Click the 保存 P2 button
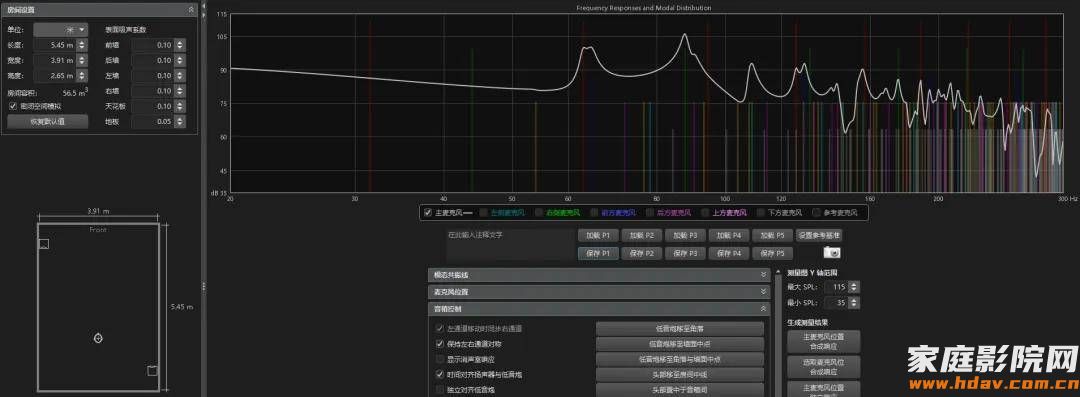 pos(641,253)
